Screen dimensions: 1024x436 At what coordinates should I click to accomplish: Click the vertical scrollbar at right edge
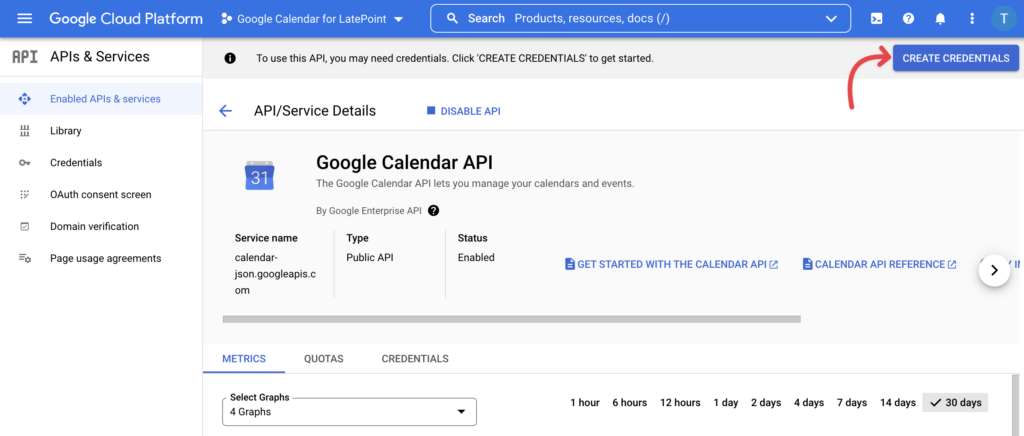tap(1015, 405)
